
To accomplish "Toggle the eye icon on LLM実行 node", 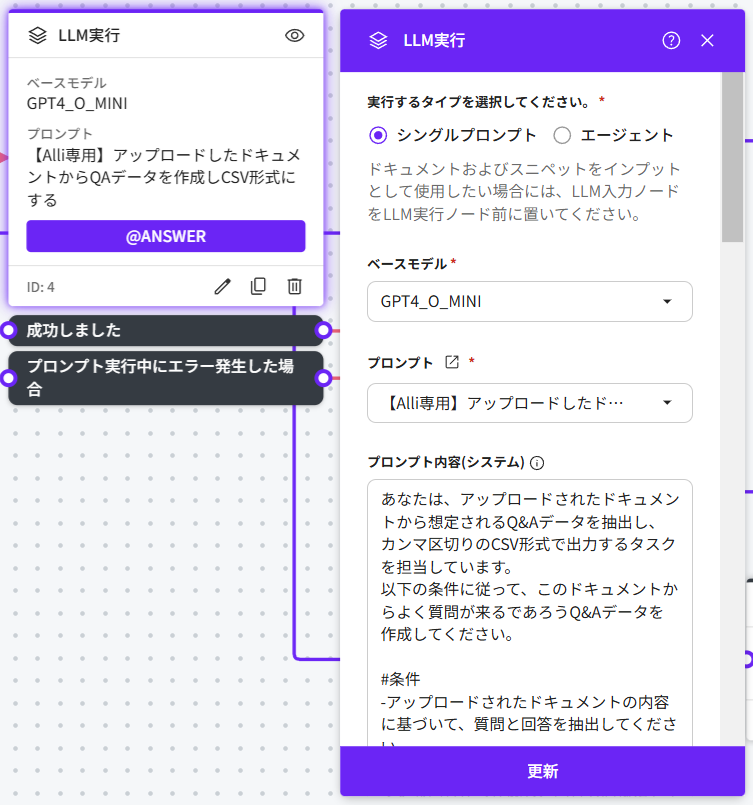I will 294,35.
